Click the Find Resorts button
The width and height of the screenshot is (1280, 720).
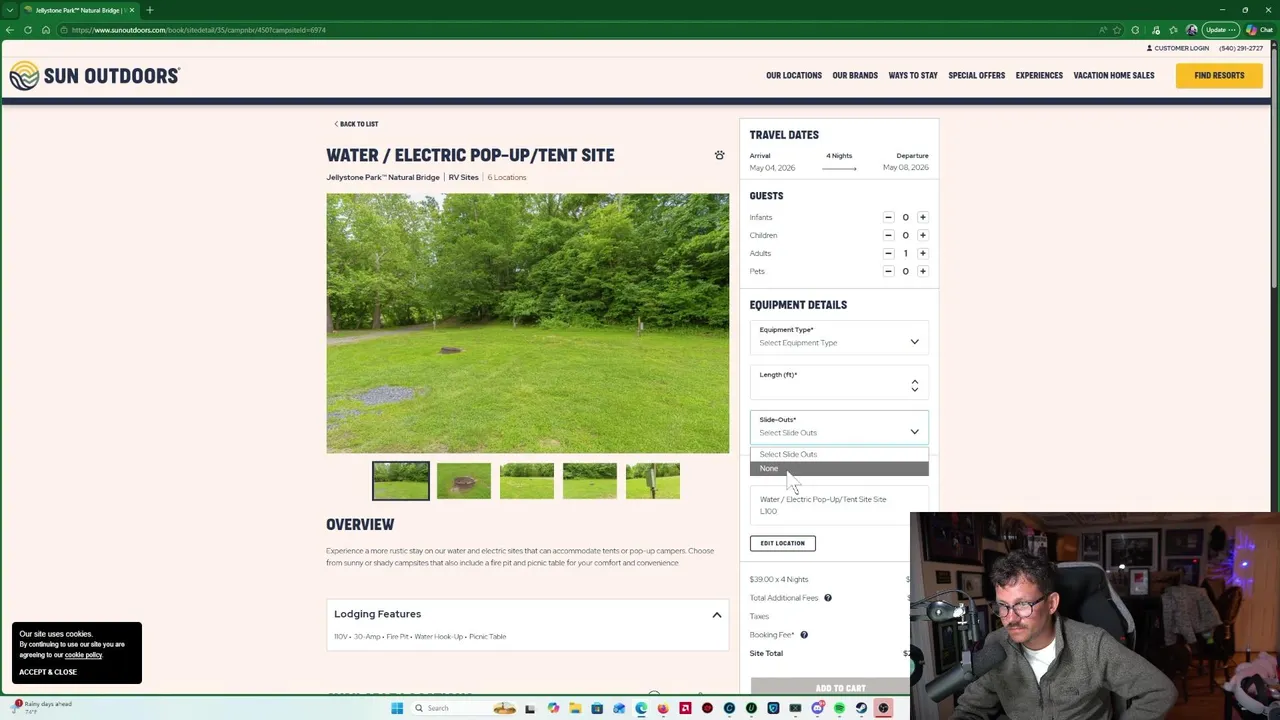1219,75
